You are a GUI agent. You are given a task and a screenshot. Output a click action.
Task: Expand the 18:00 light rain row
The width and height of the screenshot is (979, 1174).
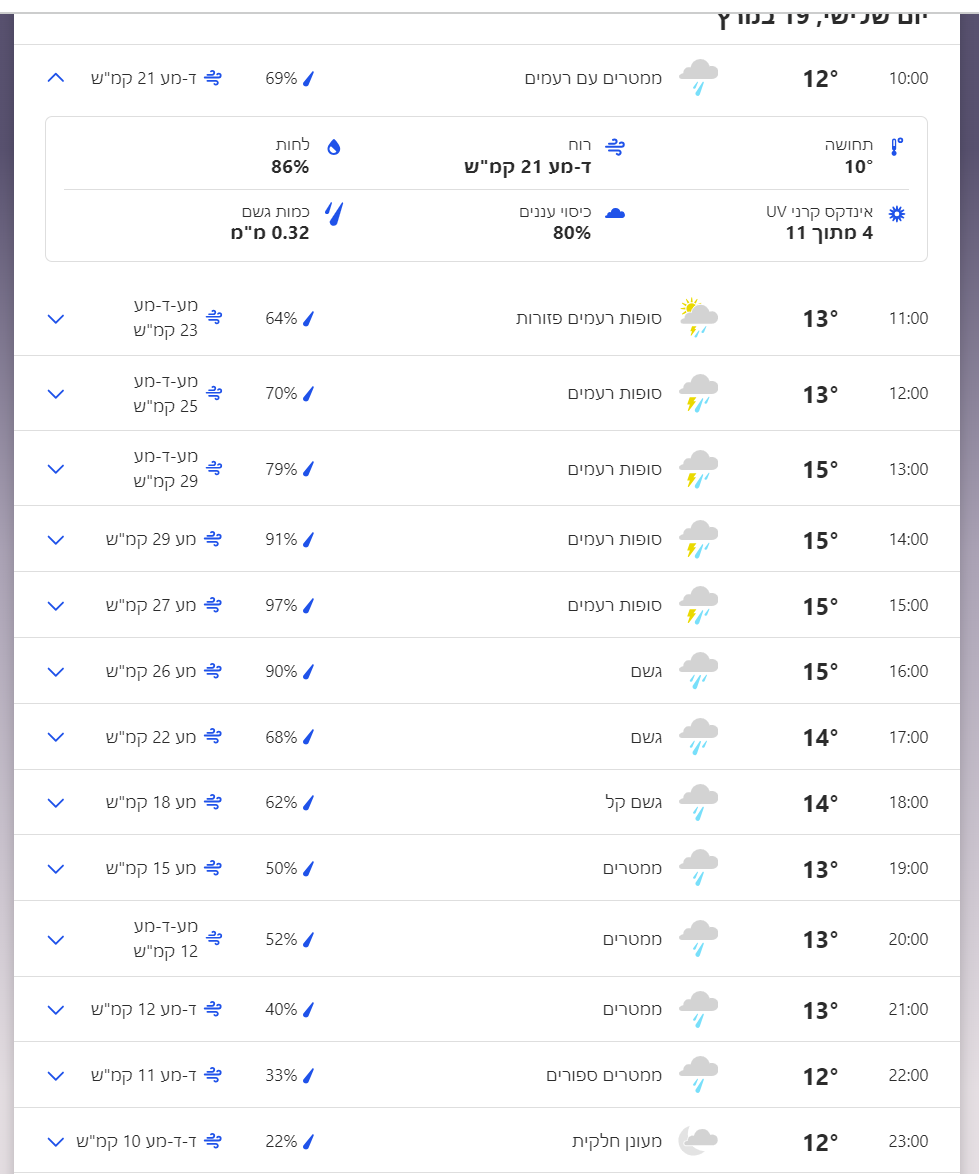tap(56, 803)
